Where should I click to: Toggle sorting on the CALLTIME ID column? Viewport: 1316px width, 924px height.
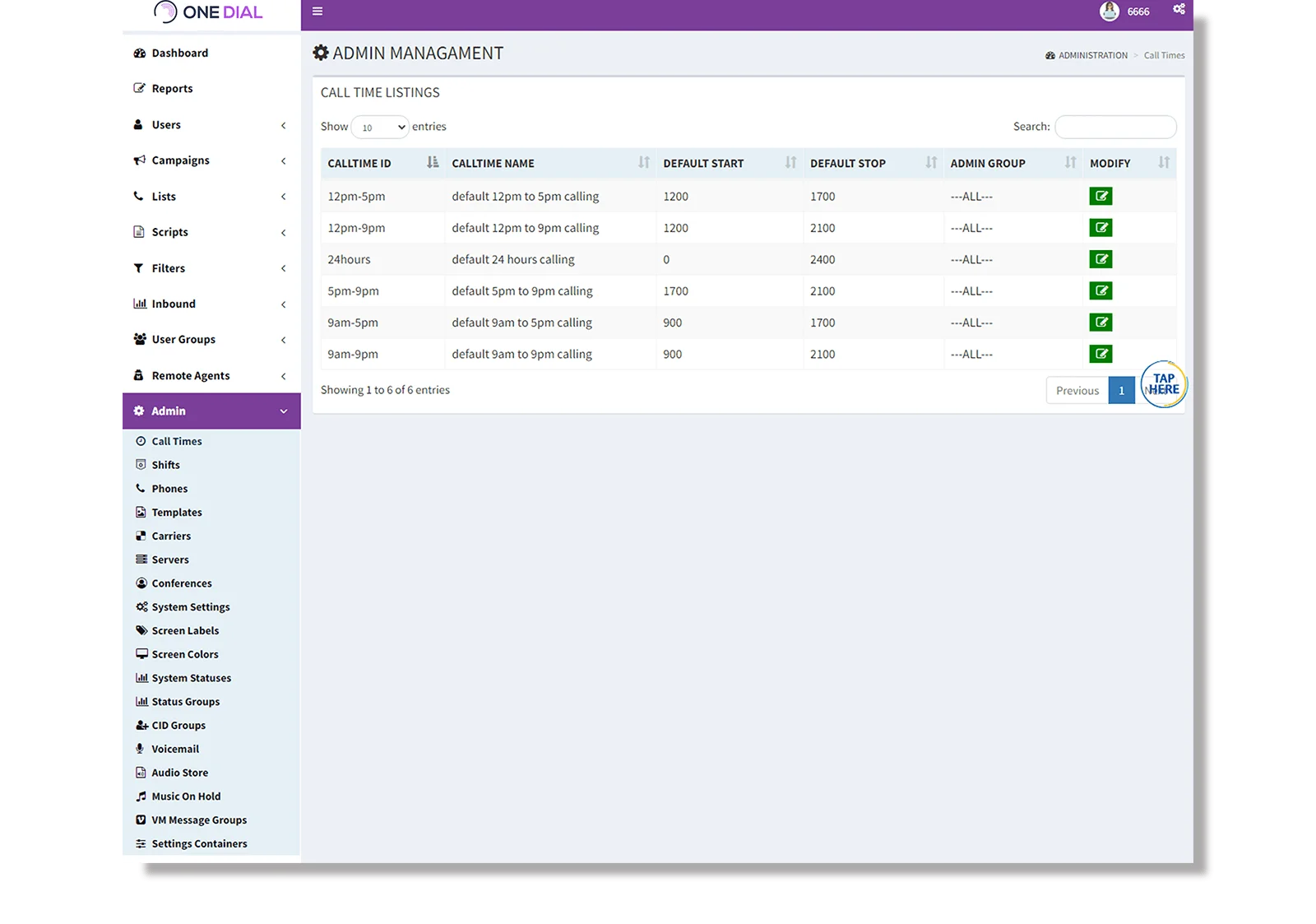(x=432, y=162)
